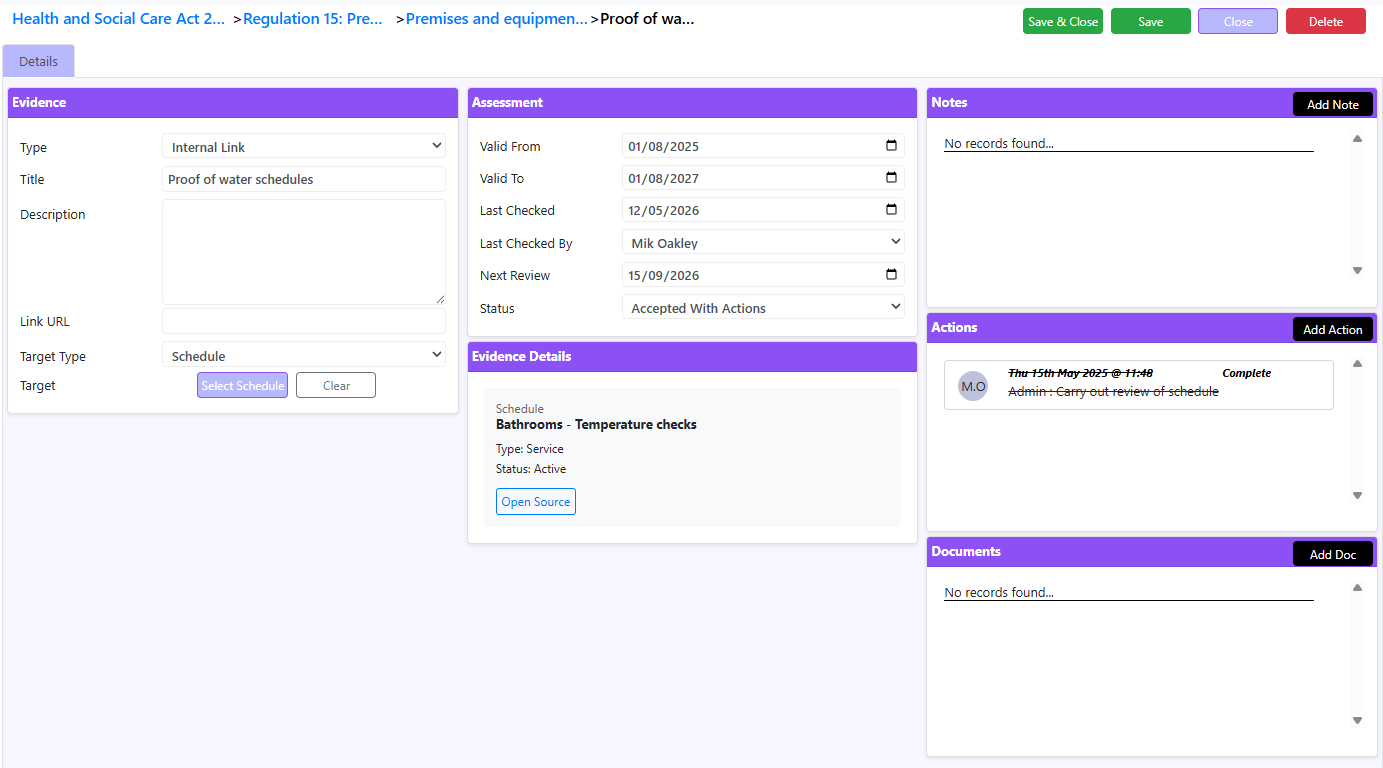Click the Add Doc button
Viewport: 1383px width, 768px height.
[x=1333, y=554]
